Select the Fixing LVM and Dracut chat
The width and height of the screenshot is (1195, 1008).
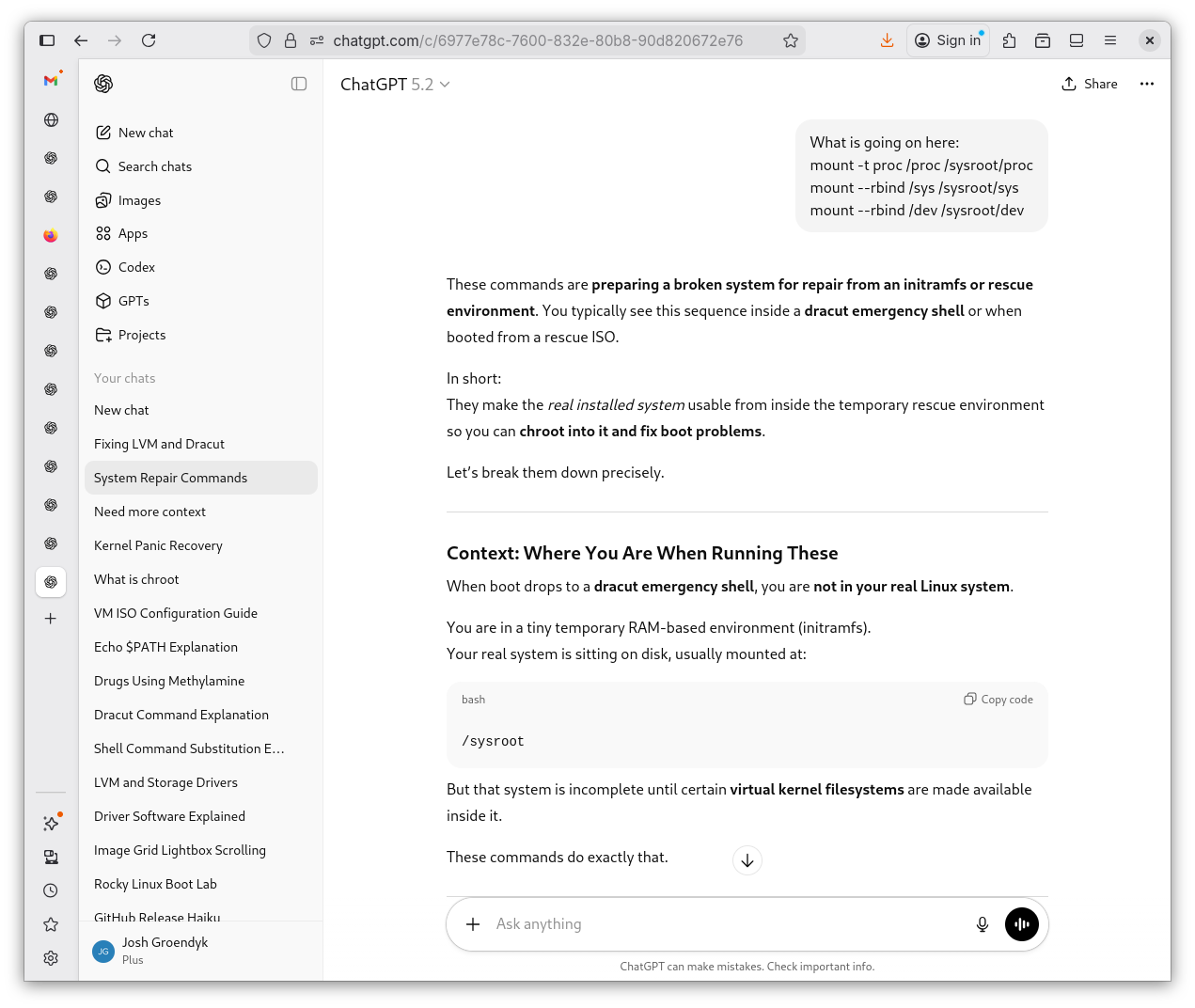tap(159, 444)
